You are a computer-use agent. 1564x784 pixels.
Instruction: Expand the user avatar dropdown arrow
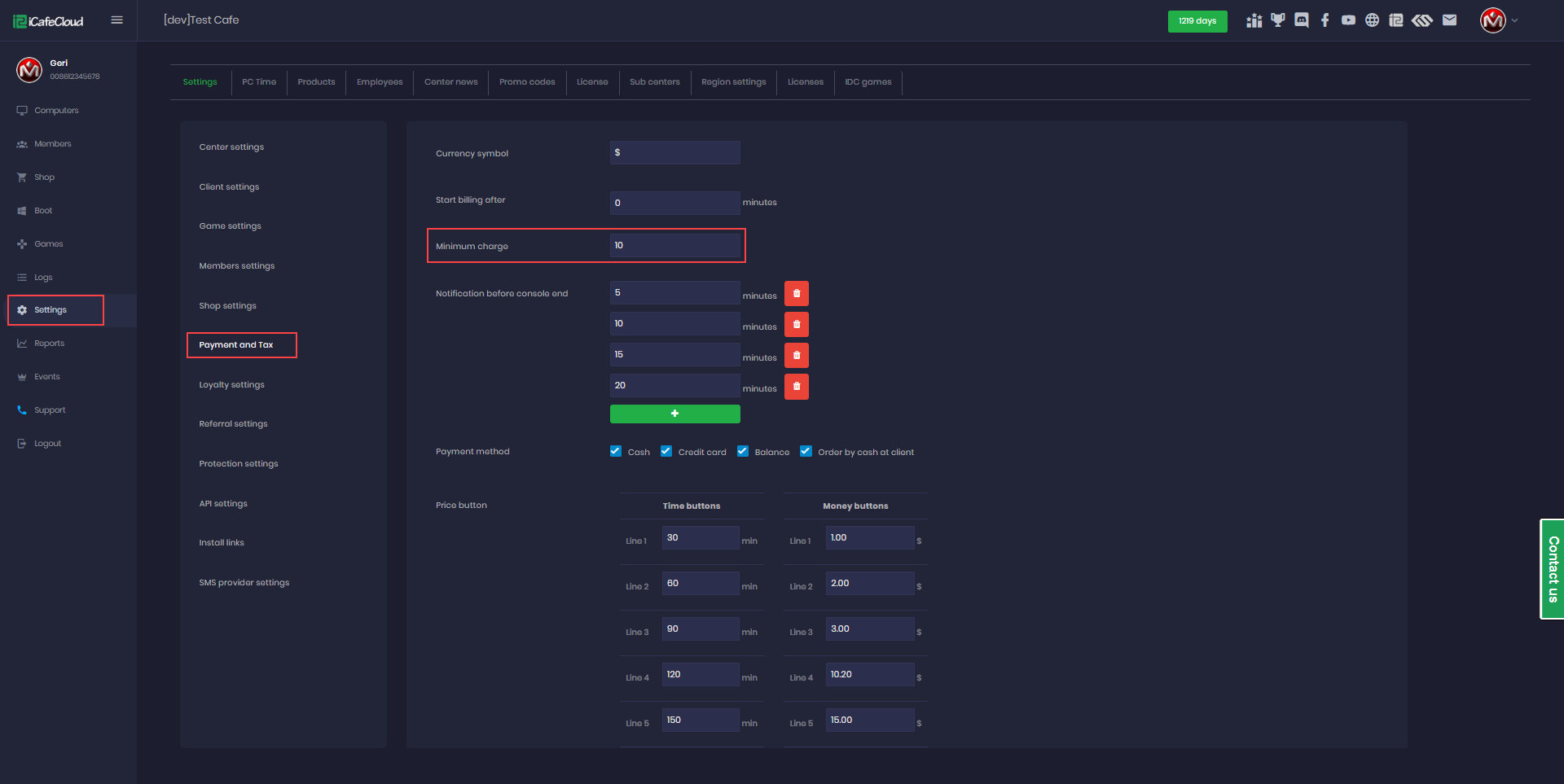1514,21
